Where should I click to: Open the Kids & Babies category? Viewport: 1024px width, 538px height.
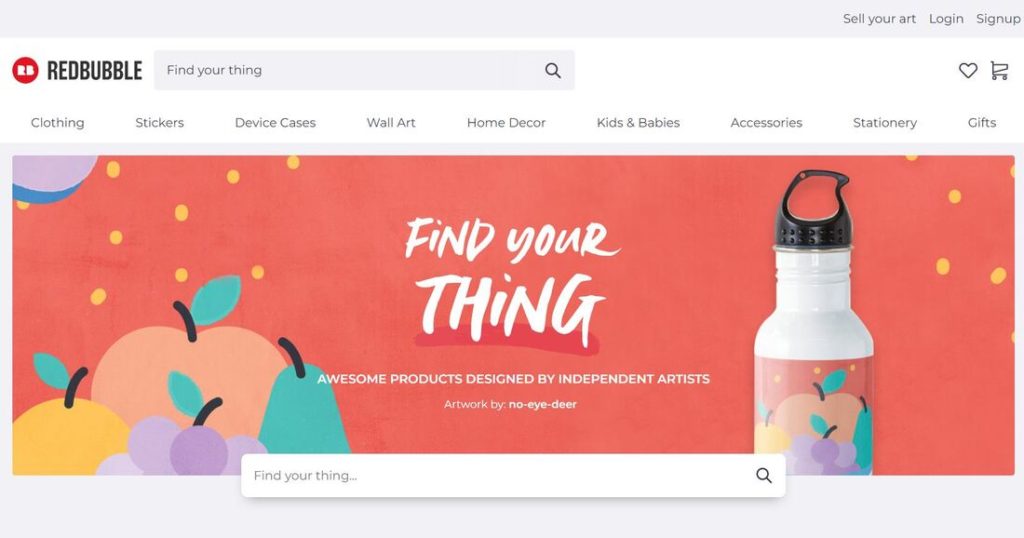pos(638,123)
